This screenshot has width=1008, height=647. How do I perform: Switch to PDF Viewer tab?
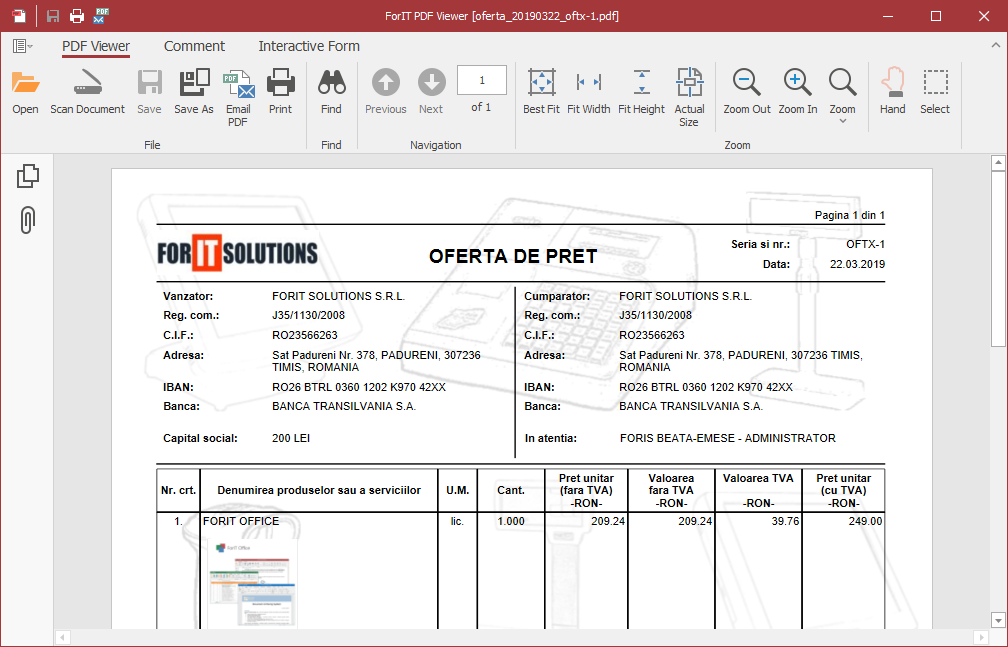[x=96, y=46]
